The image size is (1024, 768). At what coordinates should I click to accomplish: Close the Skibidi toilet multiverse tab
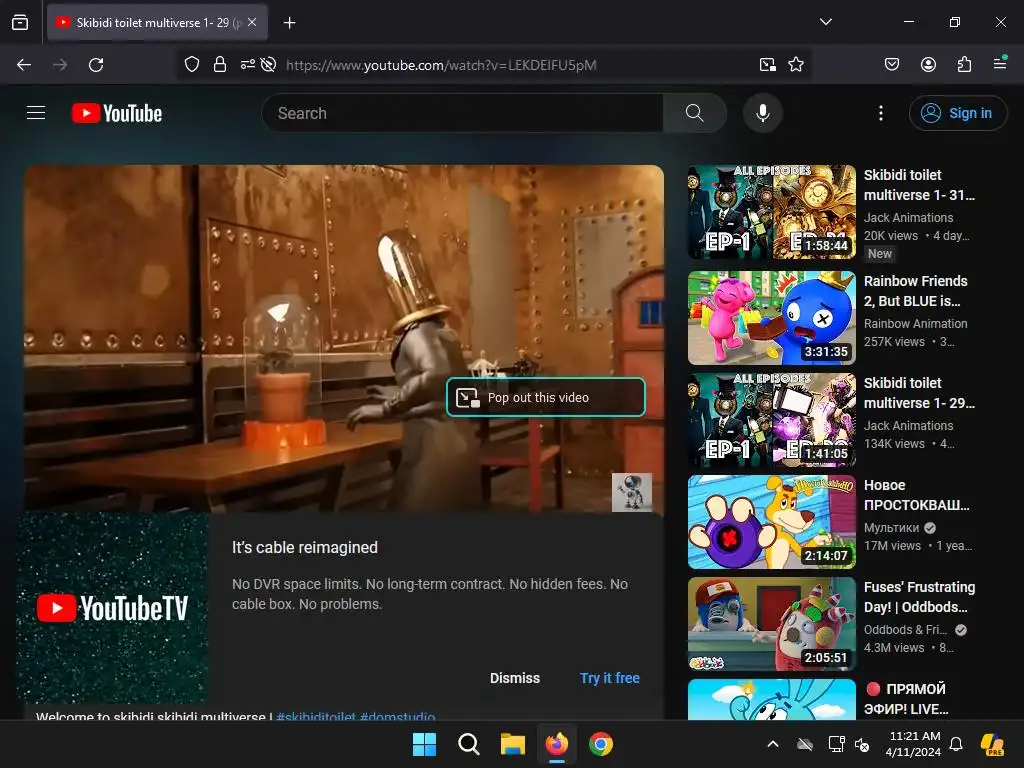click(252, 22)
